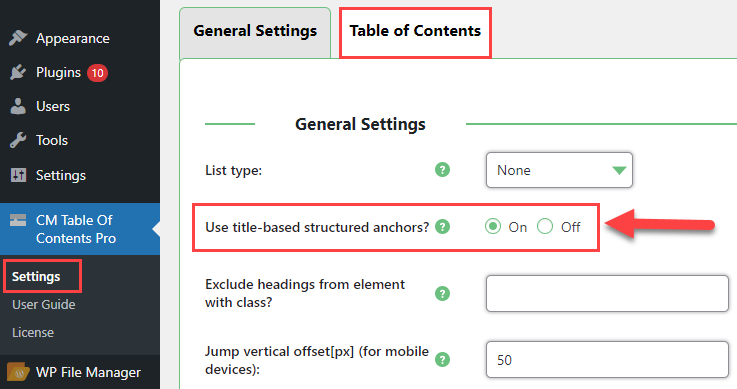Screen dimensions: 737x389
Task: Switch to the General Settings tab
Action: (x=255, y=31)
